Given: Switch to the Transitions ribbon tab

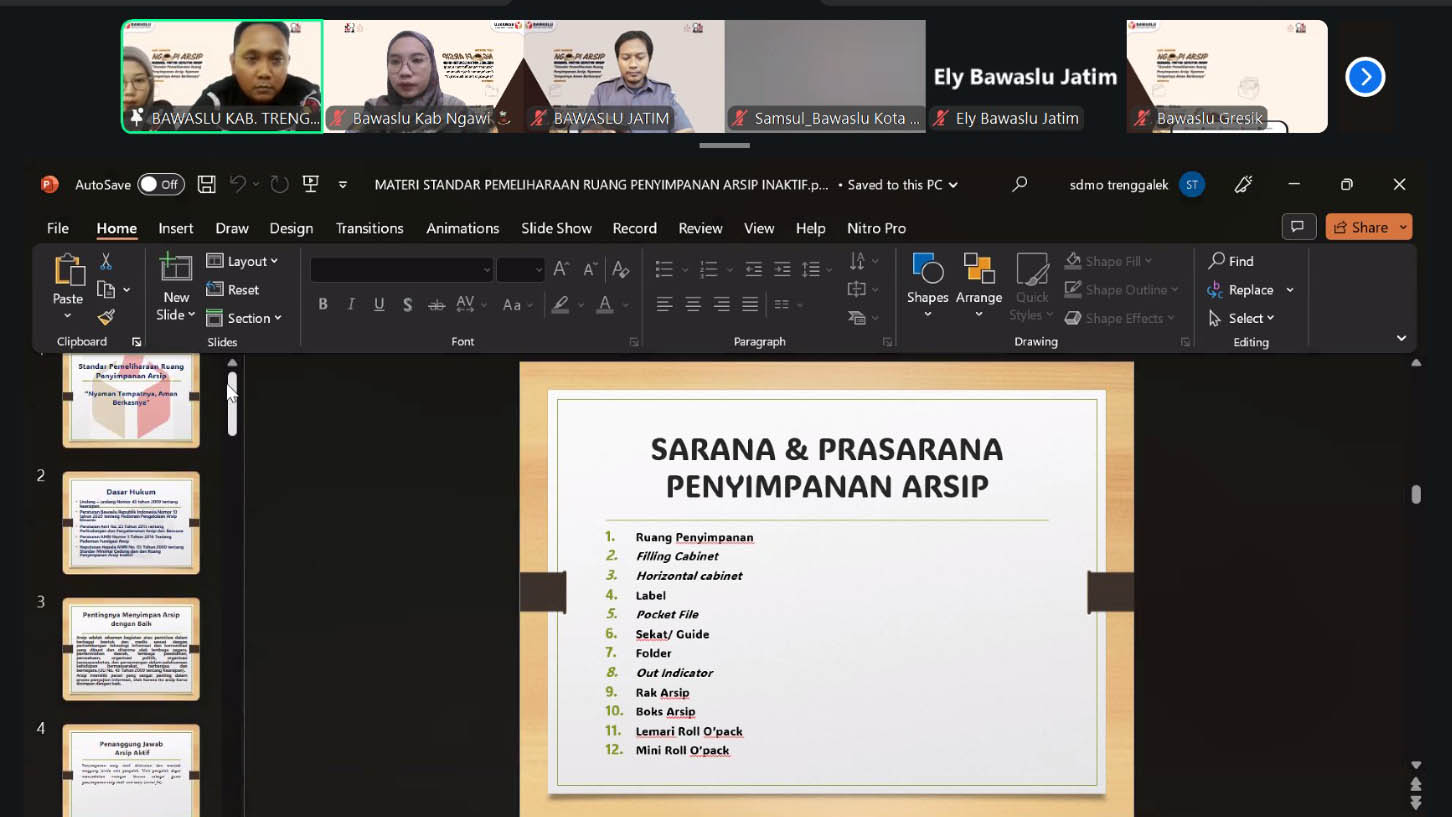Looking at the screenshot, I should (369, 228).
